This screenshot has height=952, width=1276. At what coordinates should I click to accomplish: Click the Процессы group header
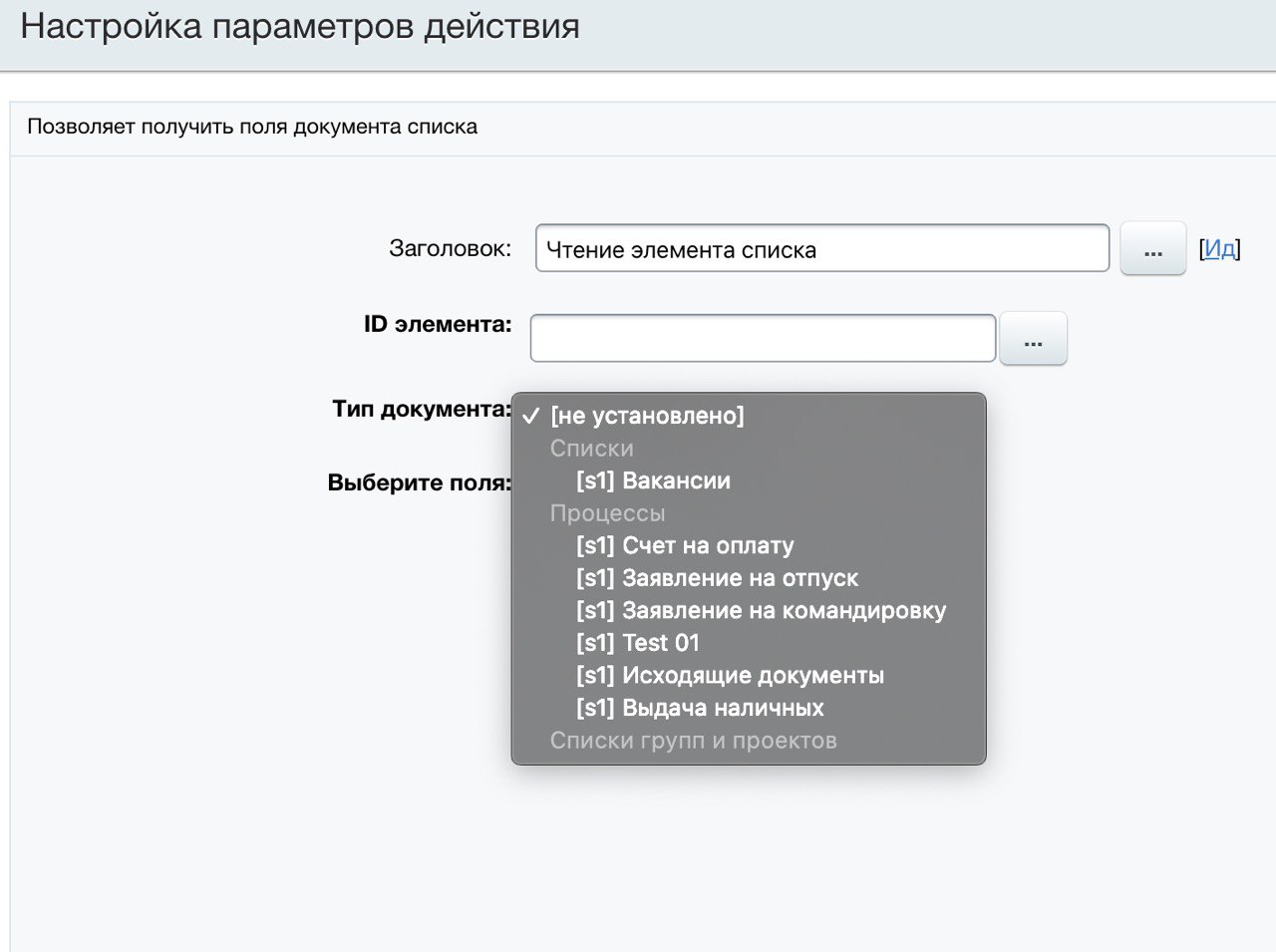click(x=607, y=513)
